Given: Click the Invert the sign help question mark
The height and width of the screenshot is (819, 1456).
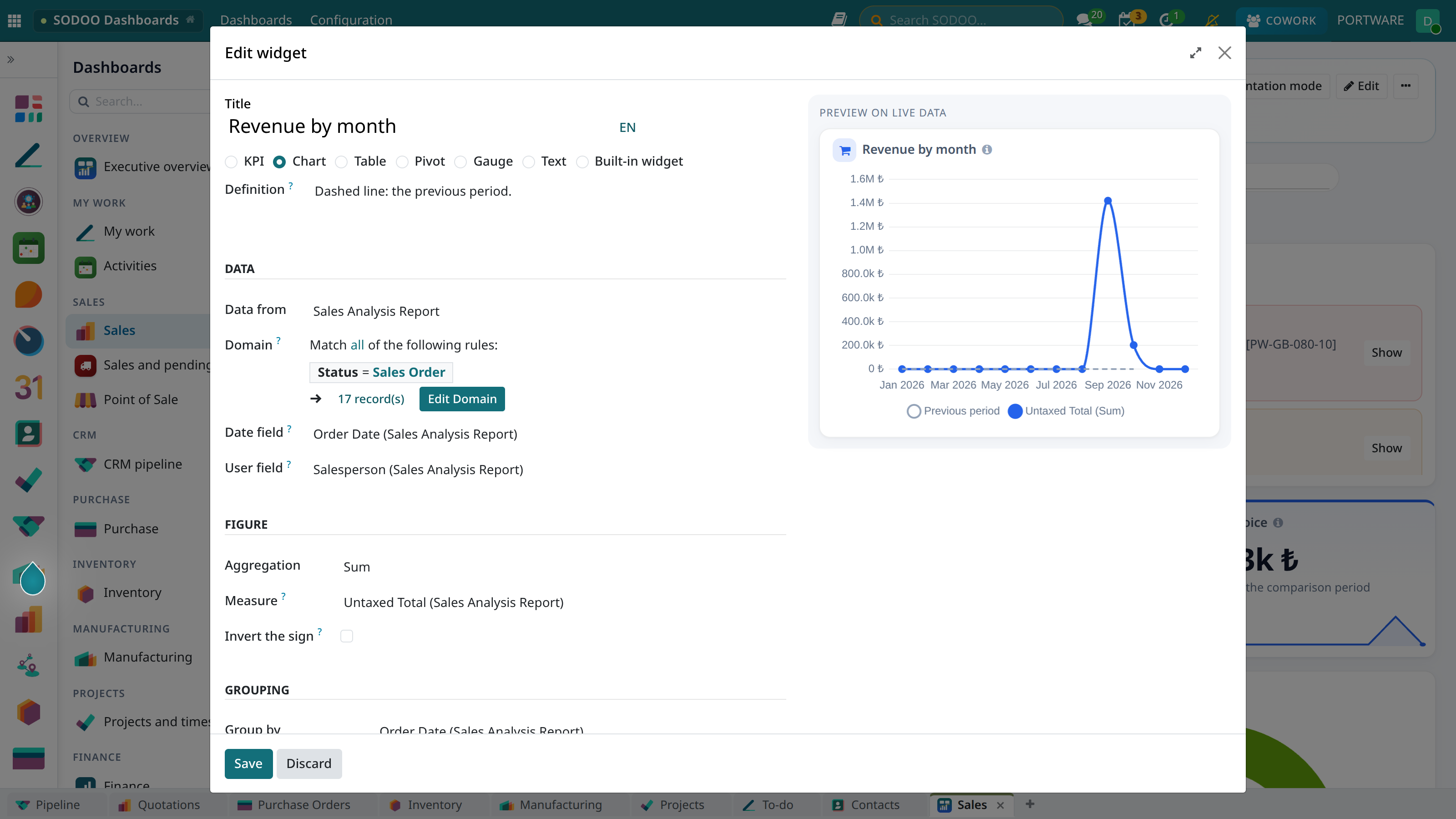Looking at the screenshot, I should pyautogui.click(x=319, y=632).
